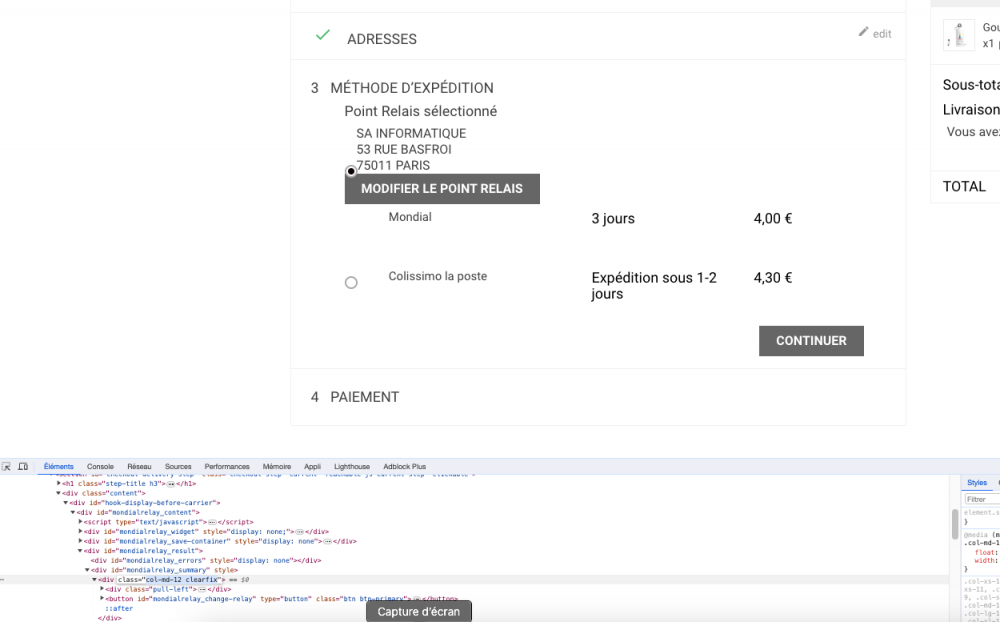Viewport: 1000px width, 622px height.
Task: Click the product thumbnail in the cart summary
Action: click(959, 36)
